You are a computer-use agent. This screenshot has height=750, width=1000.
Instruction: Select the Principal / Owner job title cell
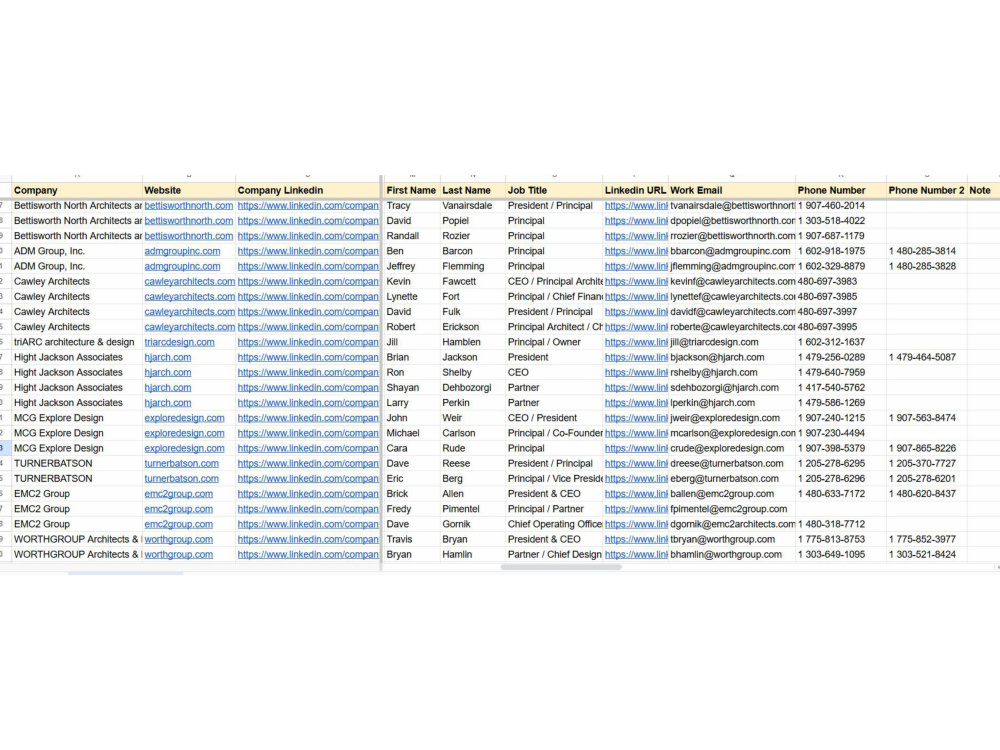(x=554, y=342)
